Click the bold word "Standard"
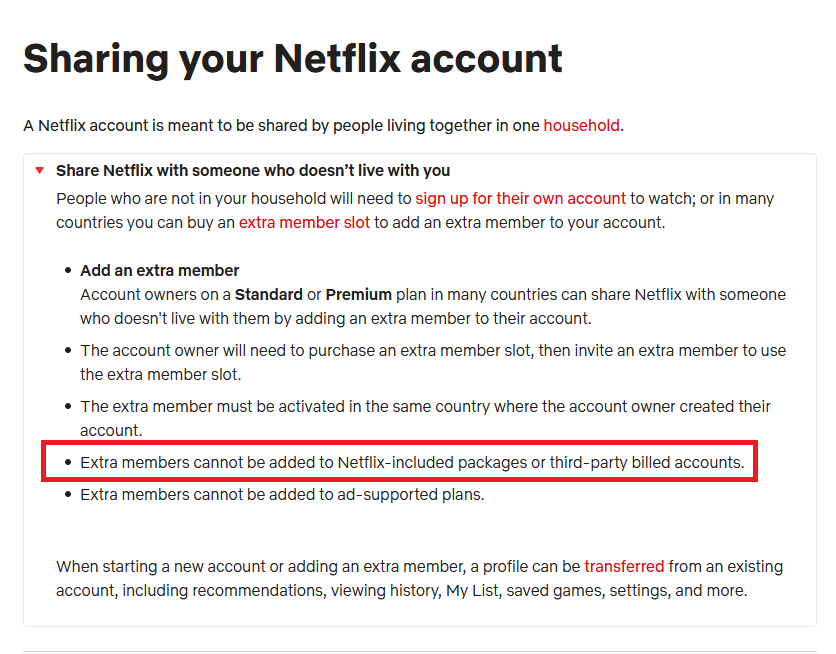 [x=268, y=295]
